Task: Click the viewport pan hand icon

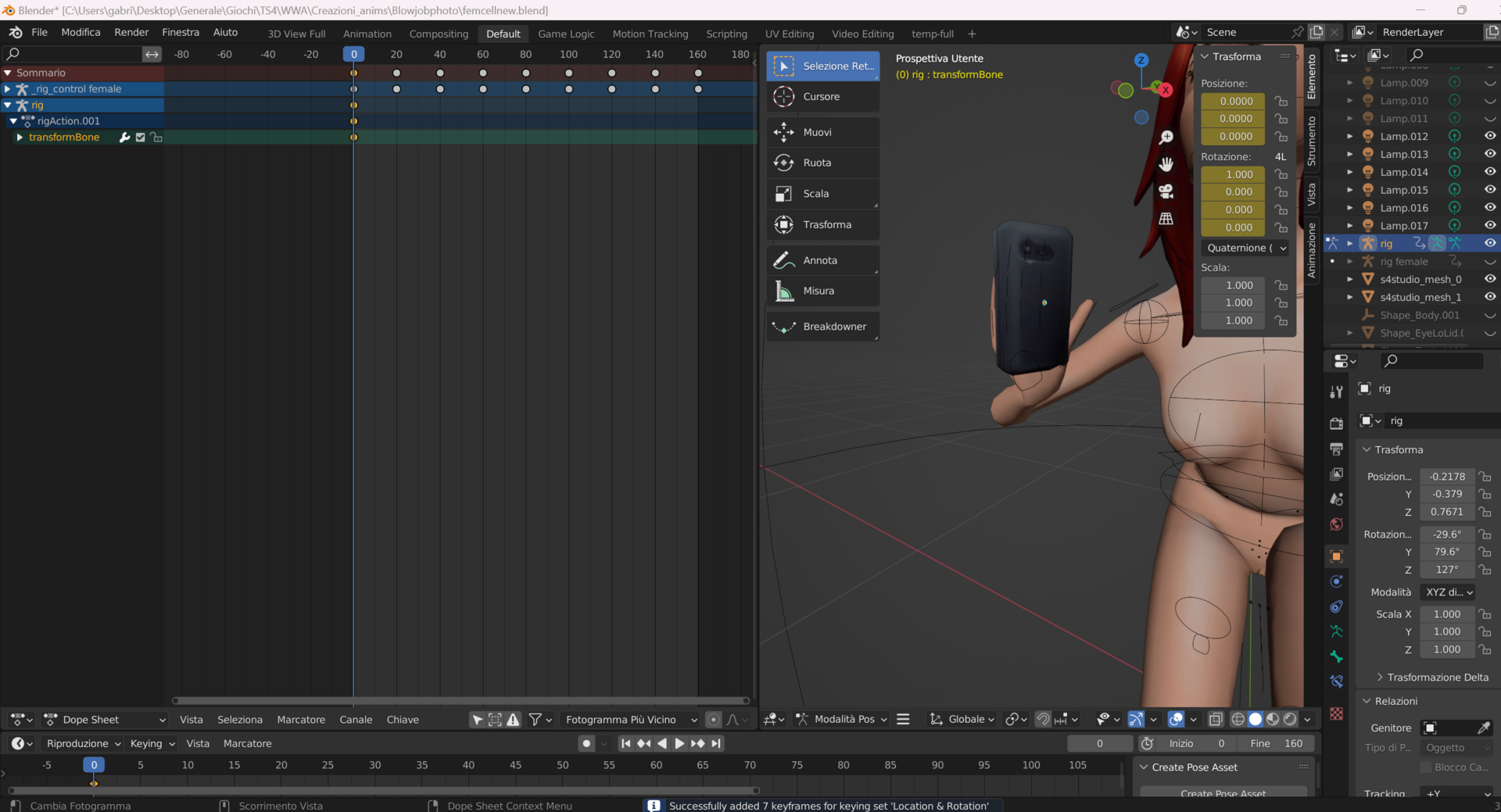Action: point(1166,164)
